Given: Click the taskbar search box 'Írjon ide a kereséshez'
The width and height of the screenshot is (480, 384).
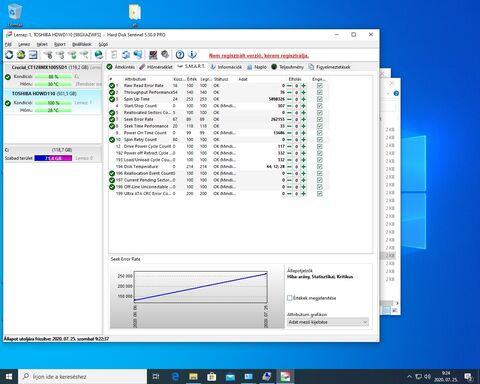Looking at the screenshot, I should coord(83,377).
